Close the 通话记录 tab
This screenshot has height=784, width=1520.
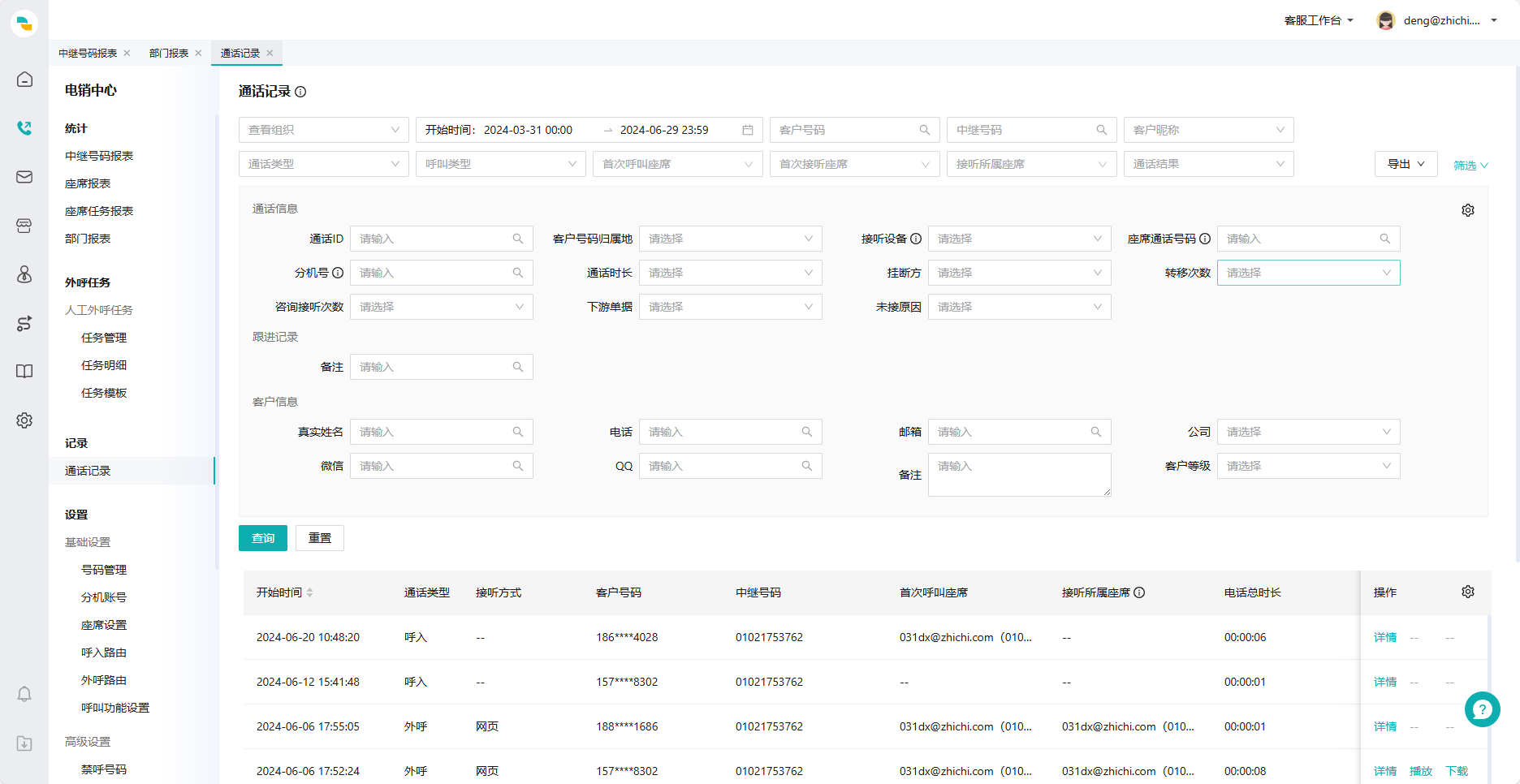coord(270,53)
